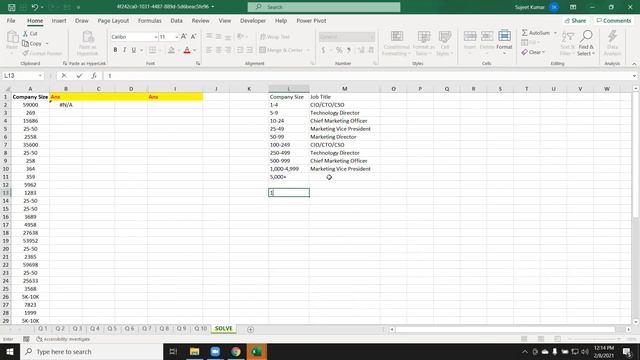Click the formula bar input
This screenshot has height=360, width=640.
(x=367, y=76)
